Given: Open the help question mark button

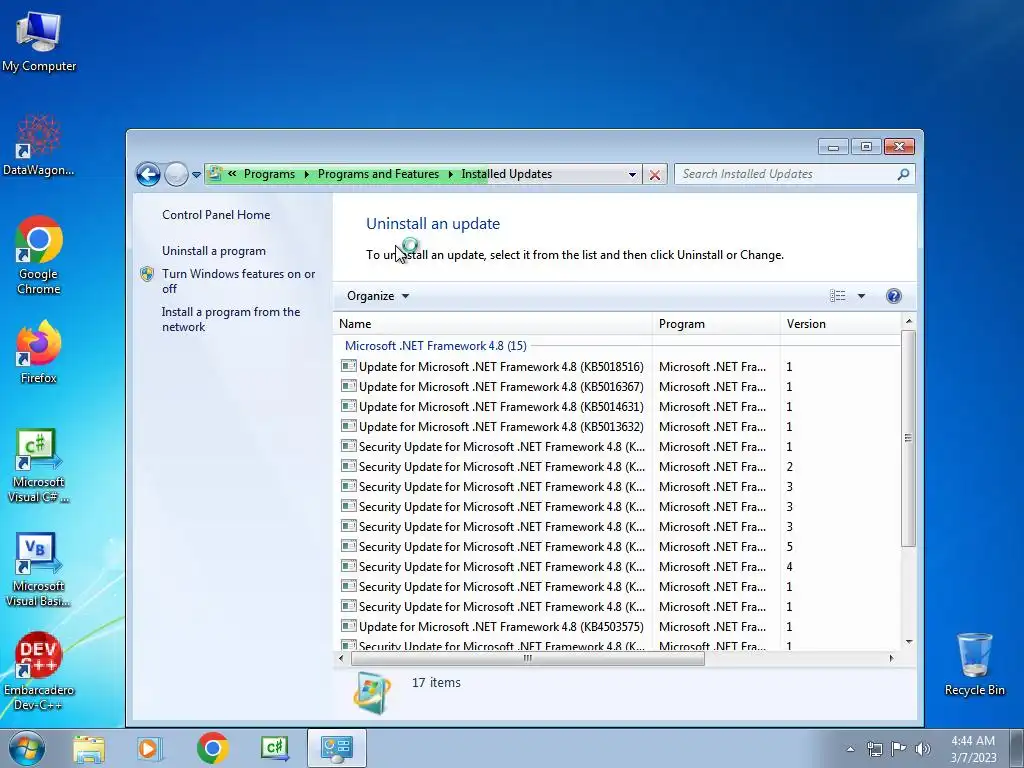Looking at the screenshot, I should pyautogui.click(x=893, y=296).
